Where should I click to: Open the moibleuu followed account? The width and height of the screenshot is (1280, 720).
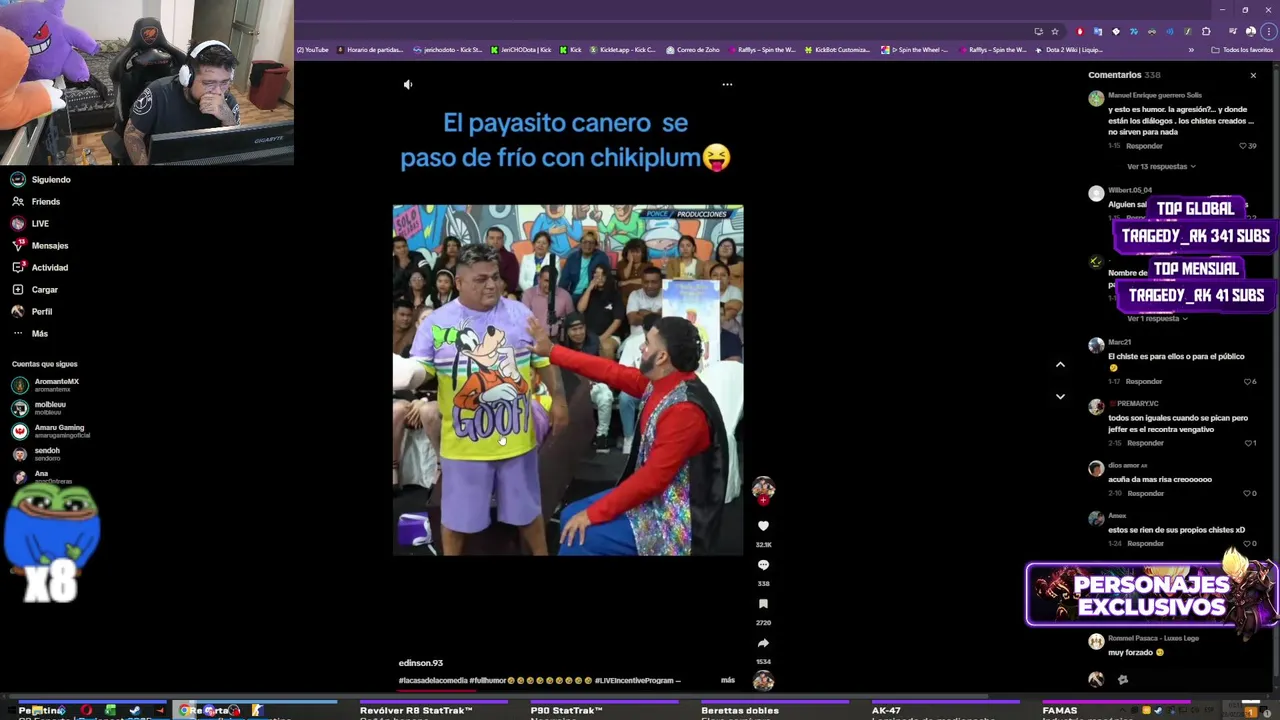pos(40,408)
